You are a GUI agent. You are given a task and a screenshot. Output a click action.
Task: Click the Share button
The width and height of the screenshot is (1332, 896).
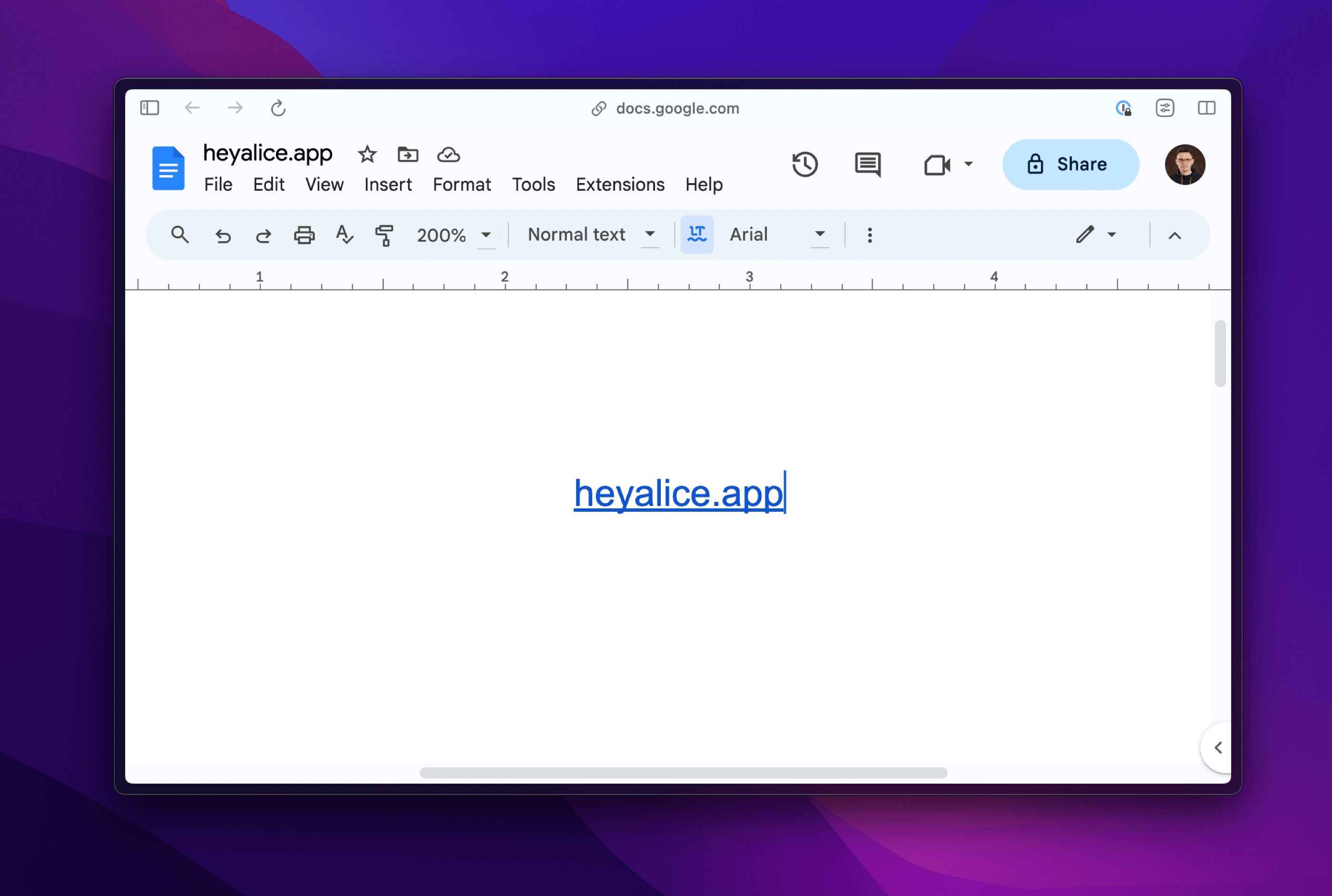[x=1070, y=165]
